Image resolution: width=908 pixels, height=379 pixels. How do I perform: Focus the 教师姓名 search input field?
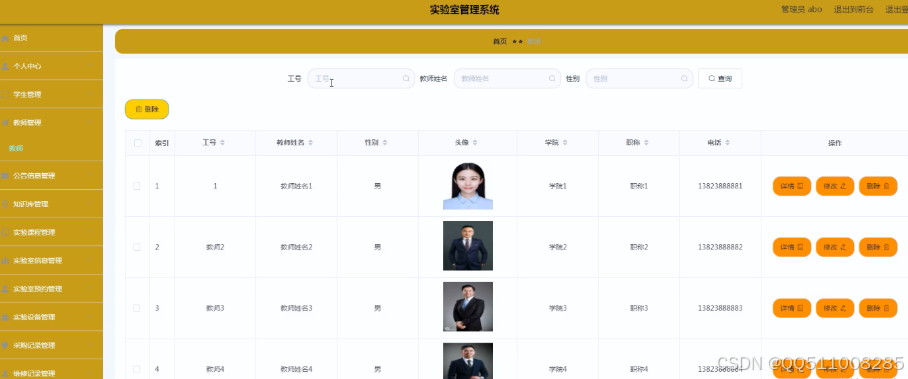point(507,78)
